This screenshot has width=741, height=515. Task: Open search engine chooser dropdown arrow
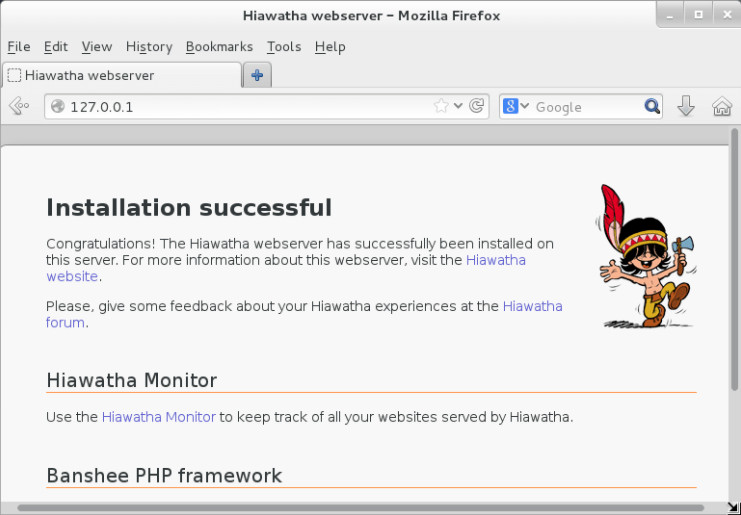(524, 106)
